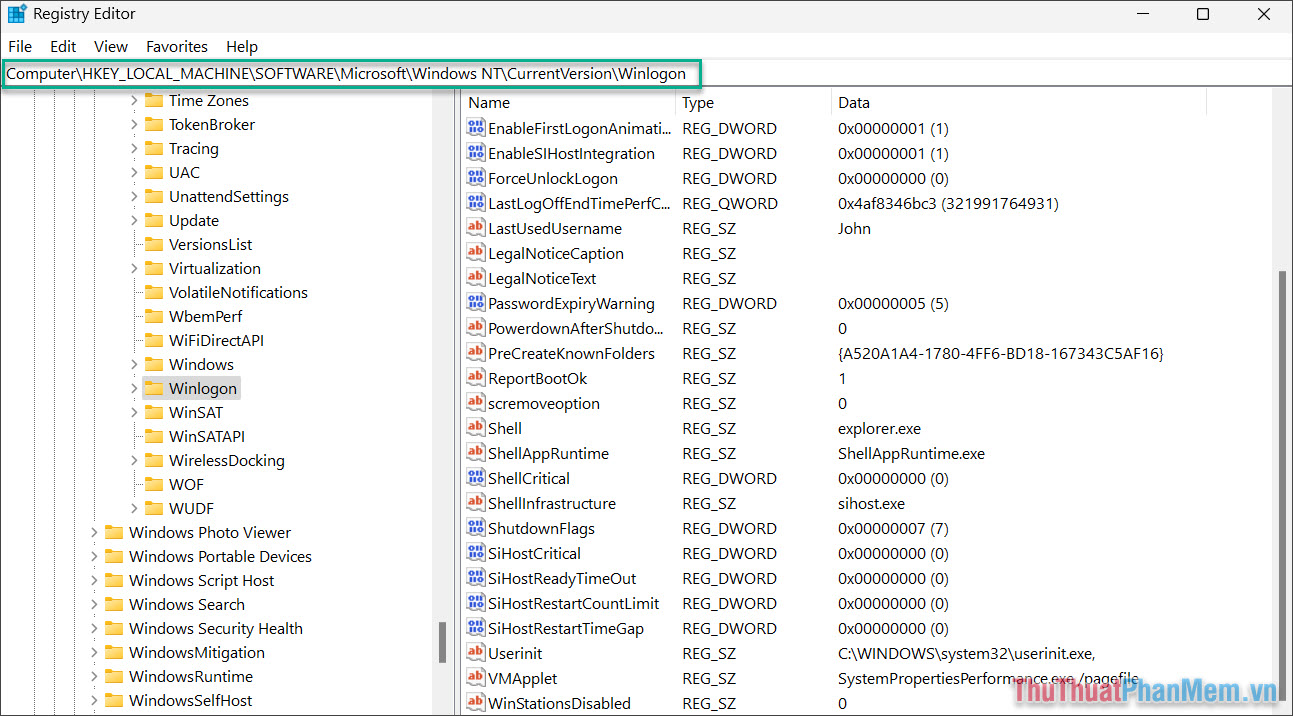Open the Edit menu
Screen dimensions: 1293x716
pos(63,46)
